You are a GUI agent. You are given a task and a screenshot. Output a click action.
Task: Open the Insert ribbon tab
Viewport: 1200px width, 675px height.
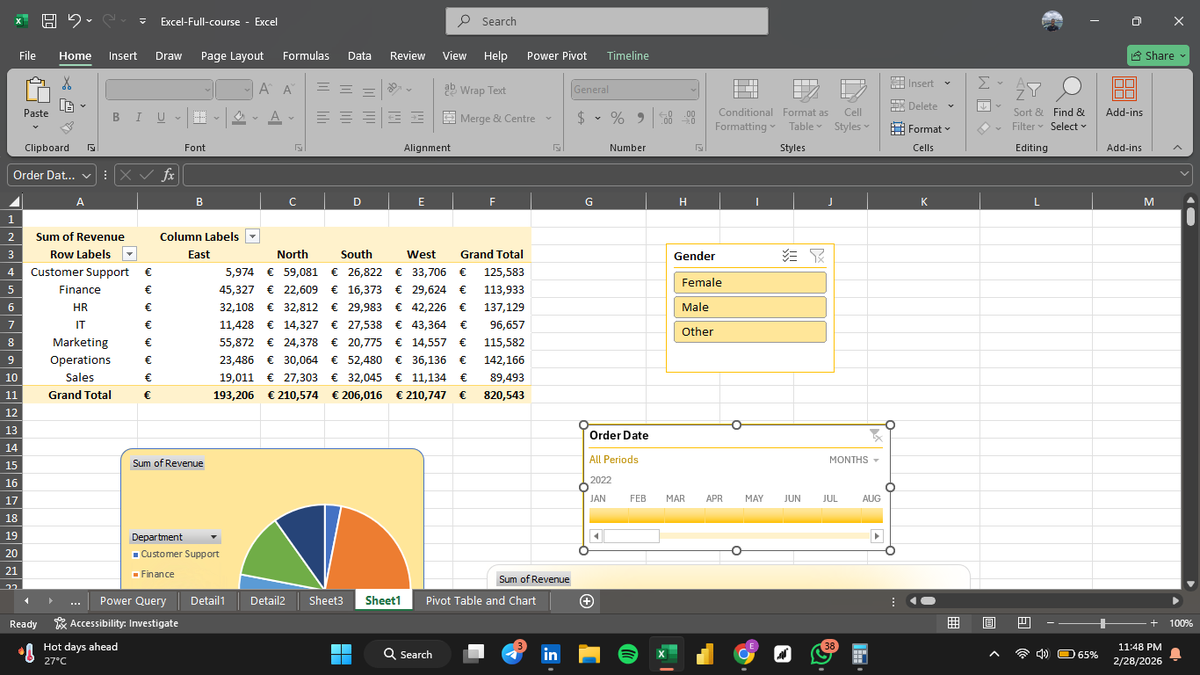pyautogui.click(x=123, y=56)
